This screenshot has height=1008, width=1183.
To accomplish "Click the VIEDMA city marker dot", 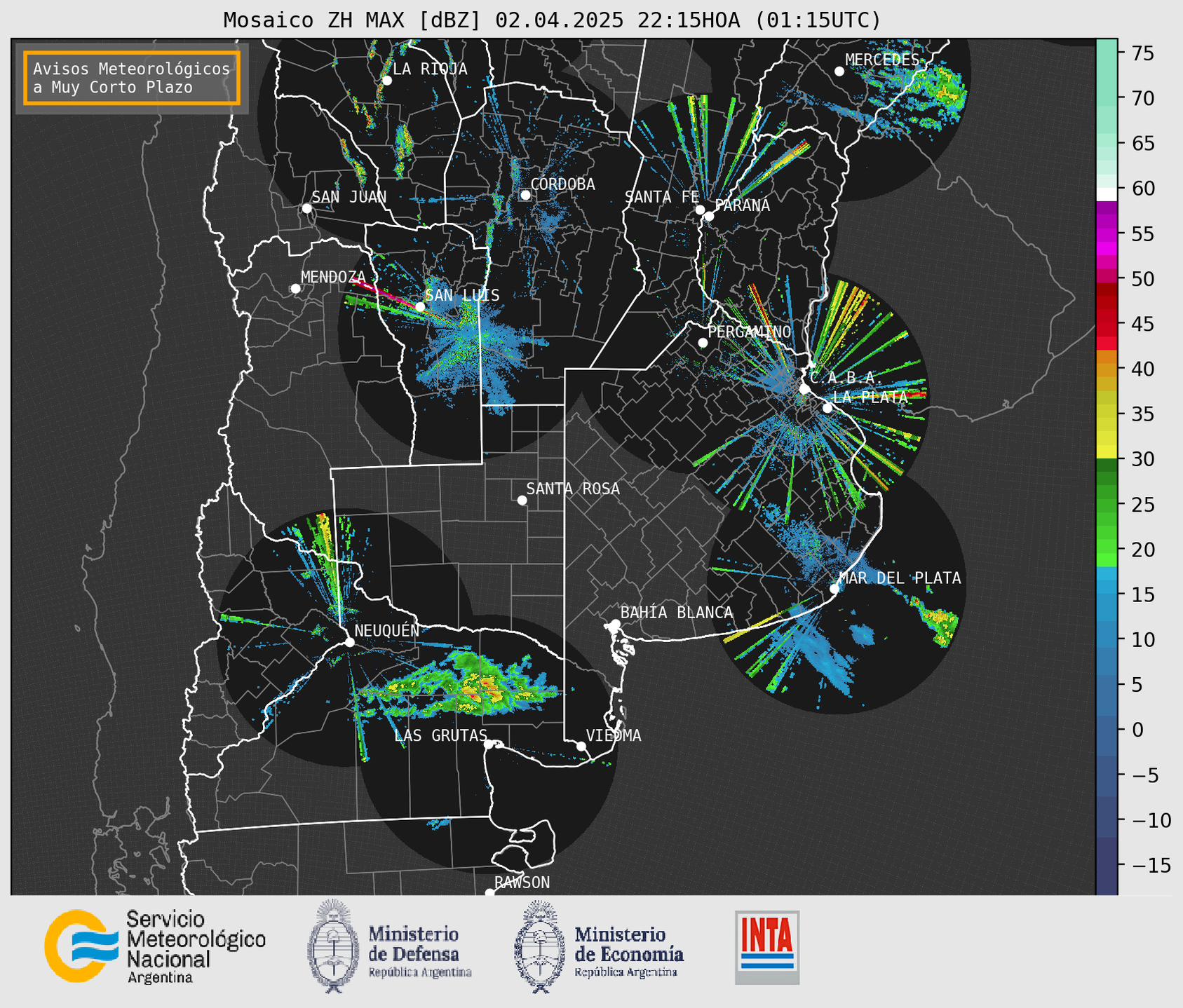I will coord(581,746).
